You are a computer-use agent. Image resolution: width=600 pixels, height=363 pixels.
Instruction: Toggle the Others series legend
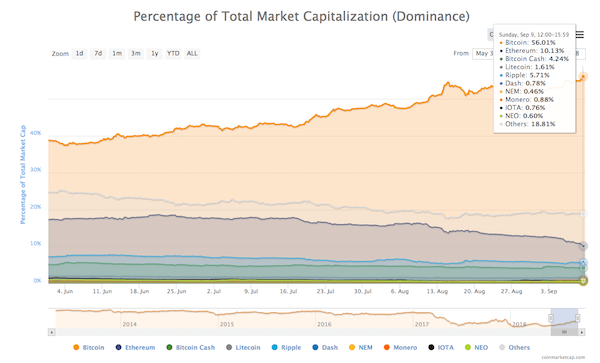(514, 347)
